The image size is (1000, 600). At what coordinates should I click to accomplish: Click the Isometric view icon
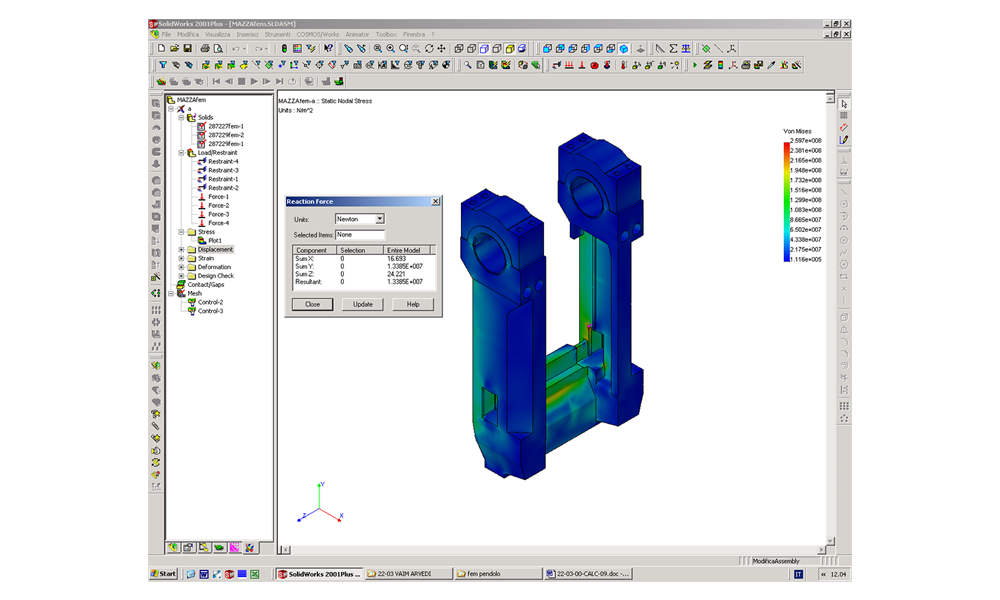pos(624,48)
